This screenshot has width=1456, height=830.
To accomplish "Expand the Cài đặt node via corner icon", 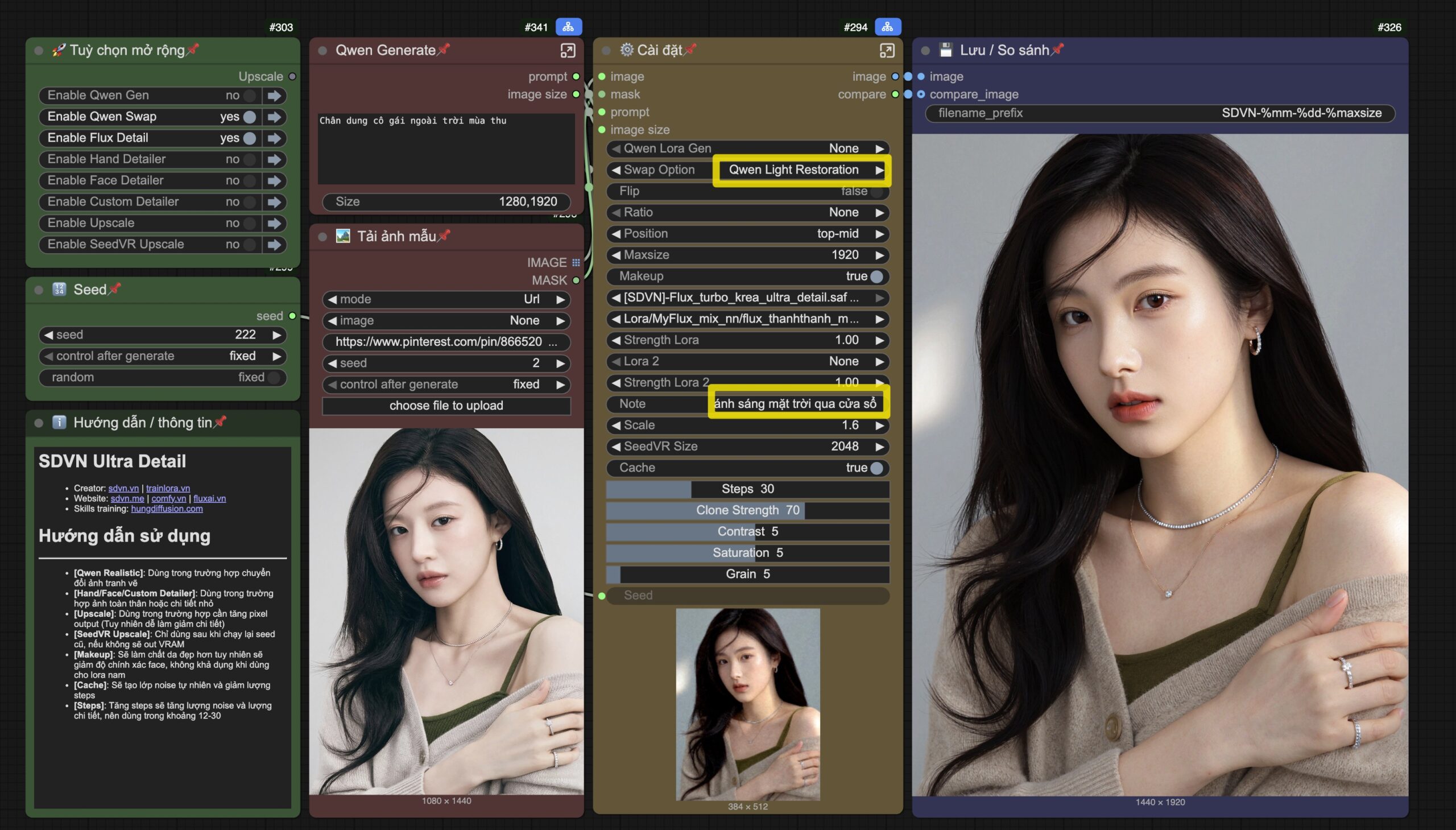I will pyautogui.click(x=887, y=51).
